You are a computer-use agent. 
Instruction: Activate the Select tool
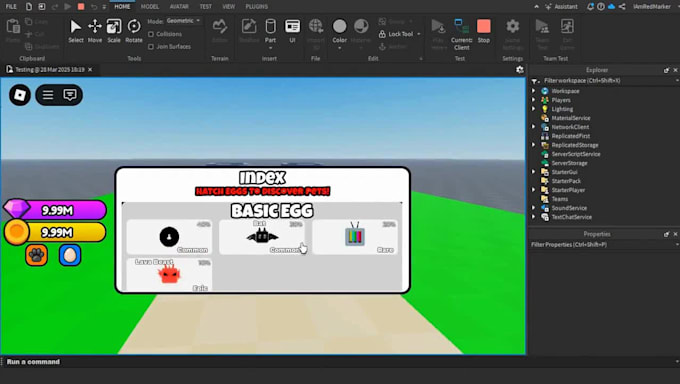pos(75,31)
